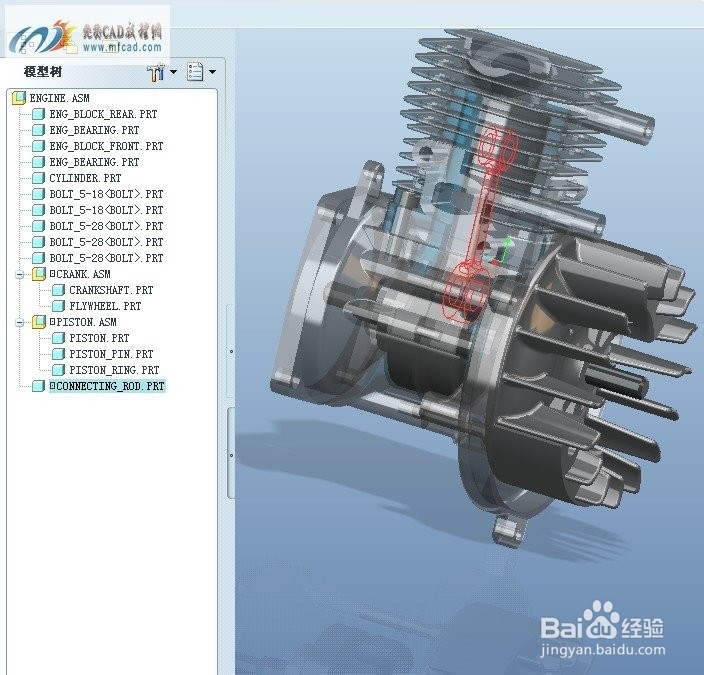Open settings dropdown arrow next to hammer icon
The image size is (704, 675).
coord(173,72)
